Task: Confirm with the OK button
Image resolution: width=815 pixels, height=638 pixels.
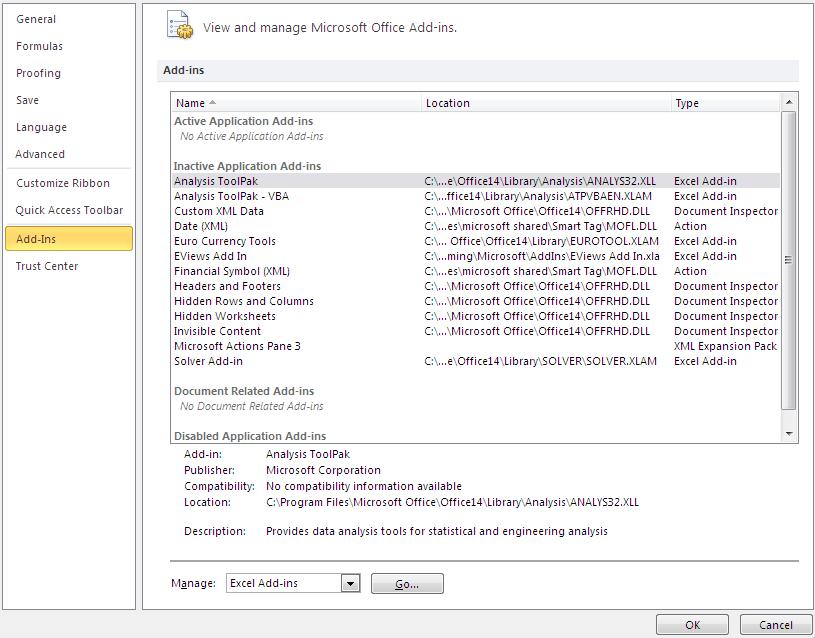Action: [692, 624]
